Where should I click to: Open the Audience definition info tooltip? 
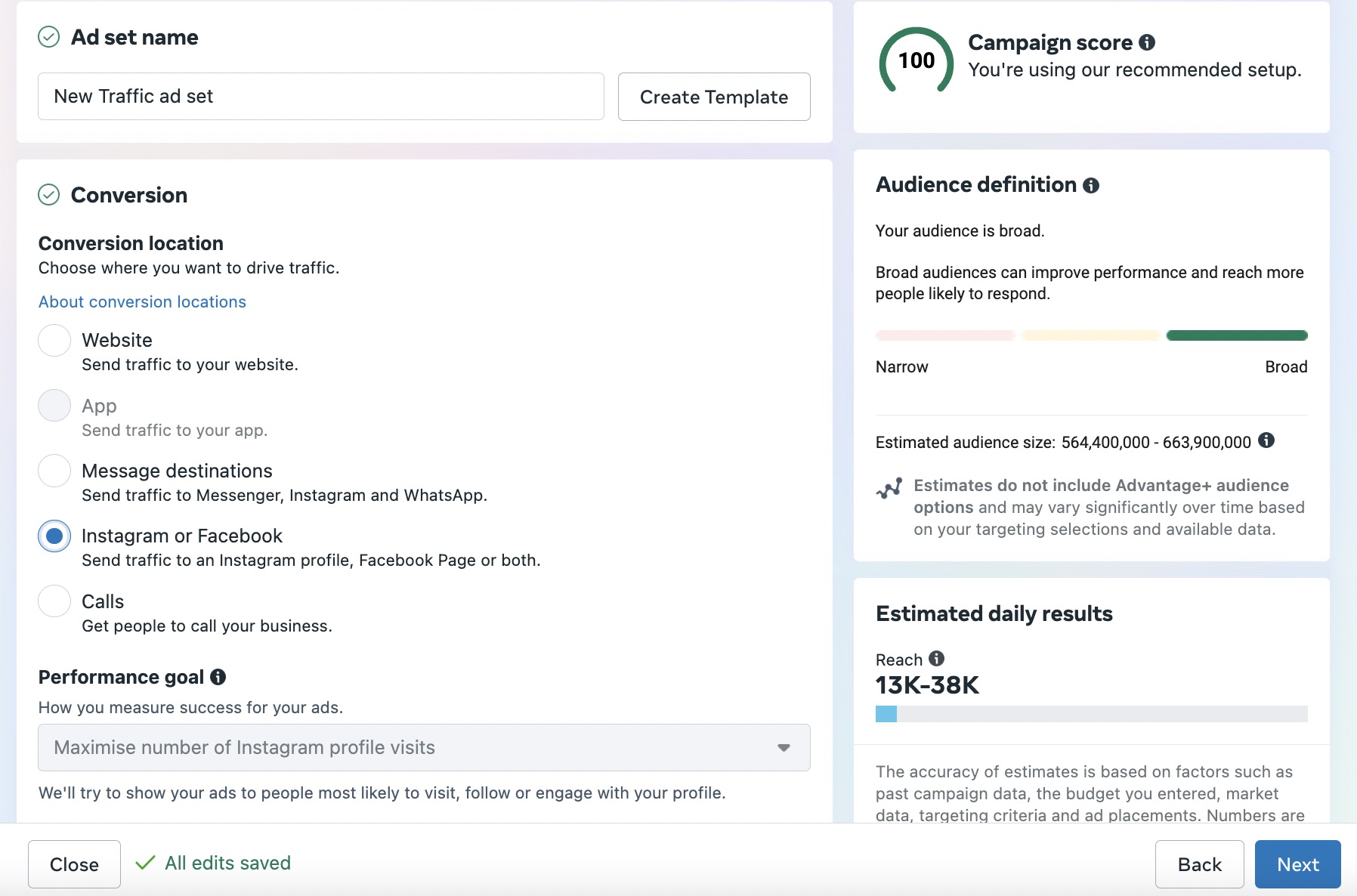(x=1090, y=185)
